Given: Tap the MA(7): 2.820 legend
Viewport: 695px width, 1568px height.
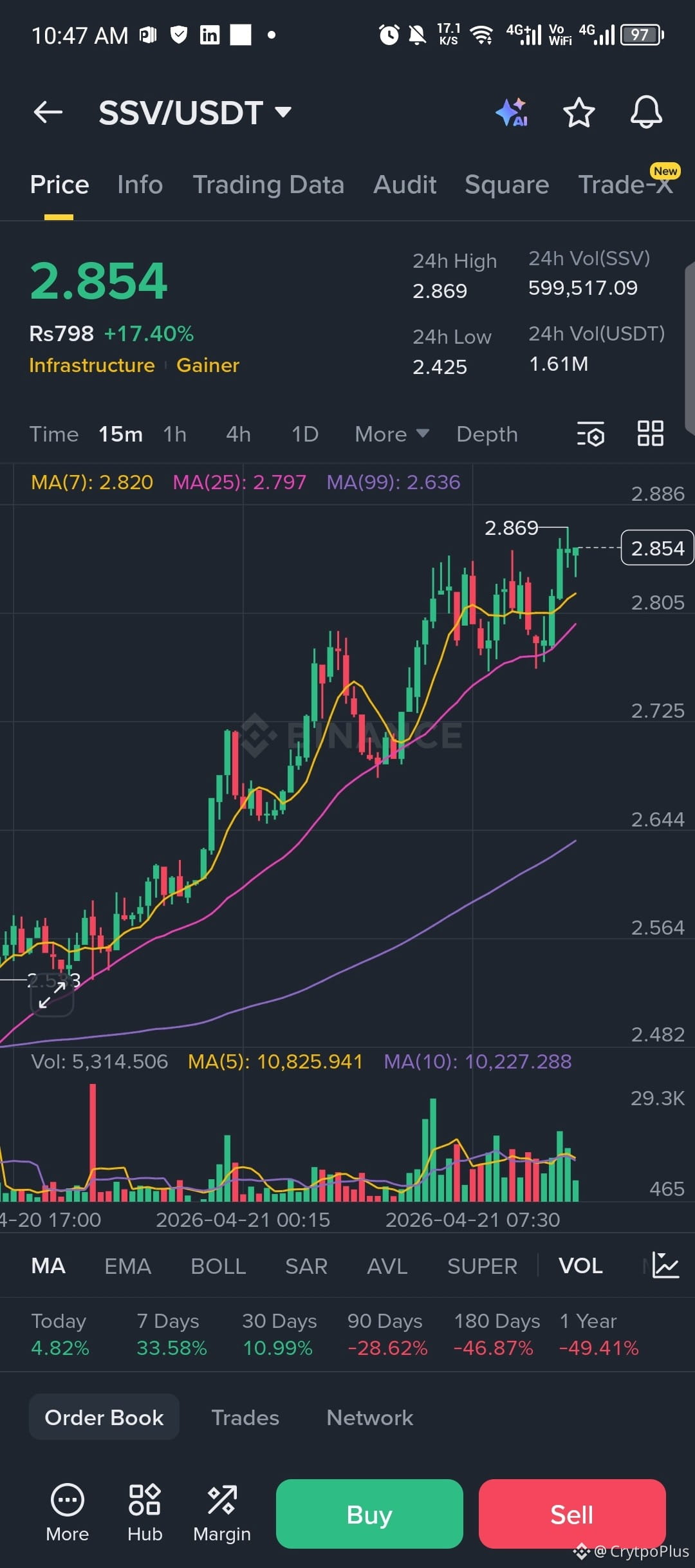Looking at the screenshot, I should 92,482.
